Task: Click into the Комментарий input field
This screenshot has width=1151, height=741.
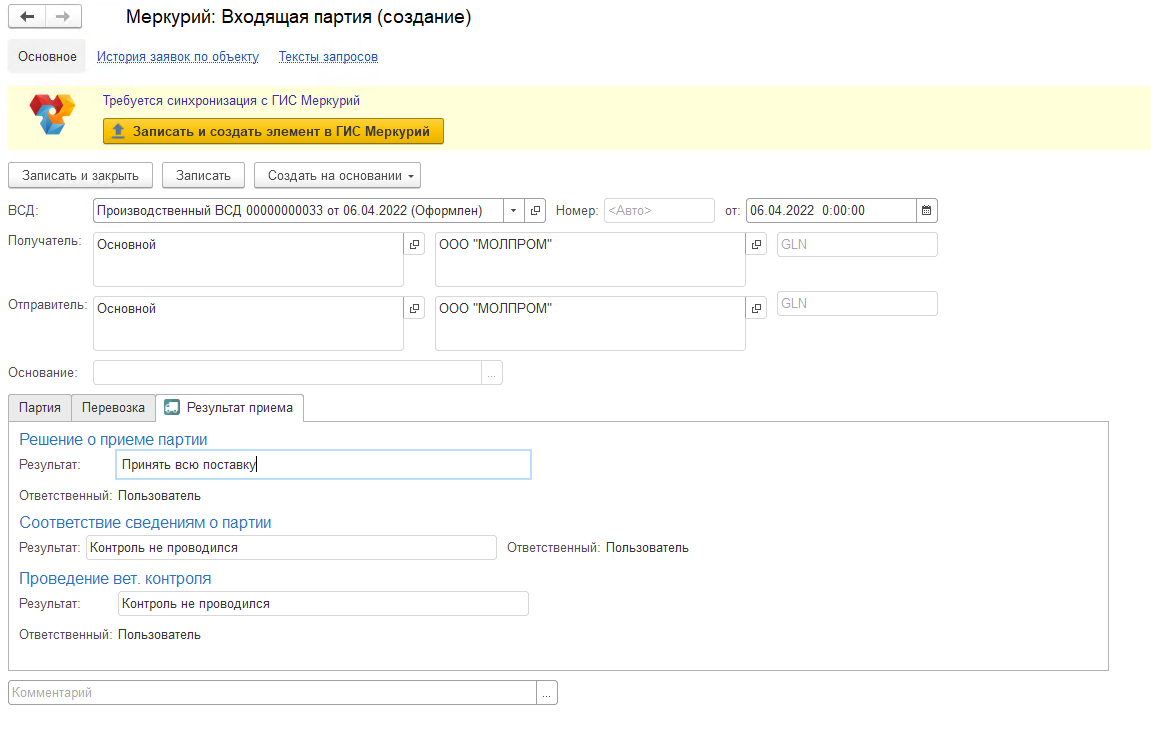Action: pyautogui.click(x=272, y=693)
